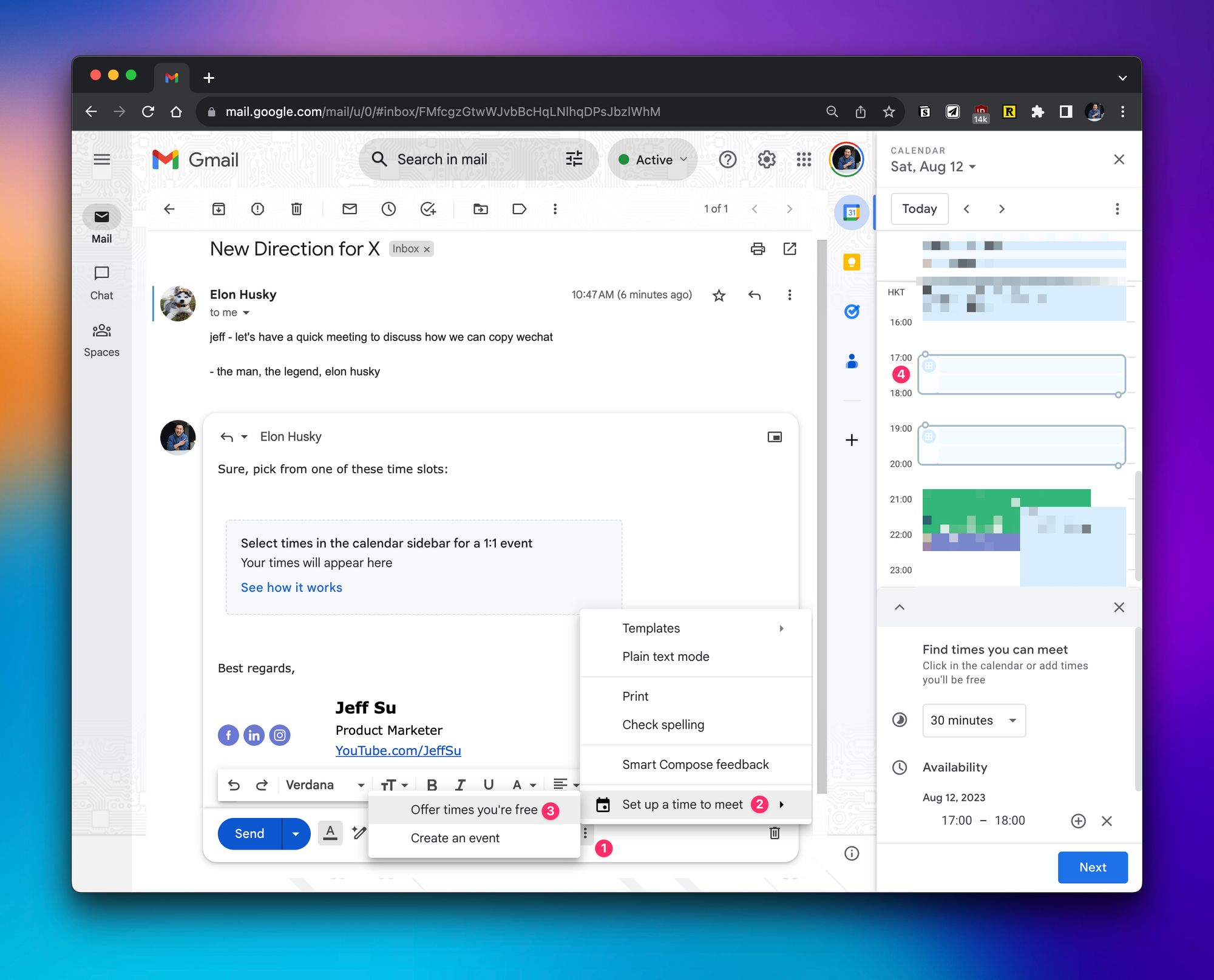Open the Google apps grid

pyautogui.click(x=804, y=160)
